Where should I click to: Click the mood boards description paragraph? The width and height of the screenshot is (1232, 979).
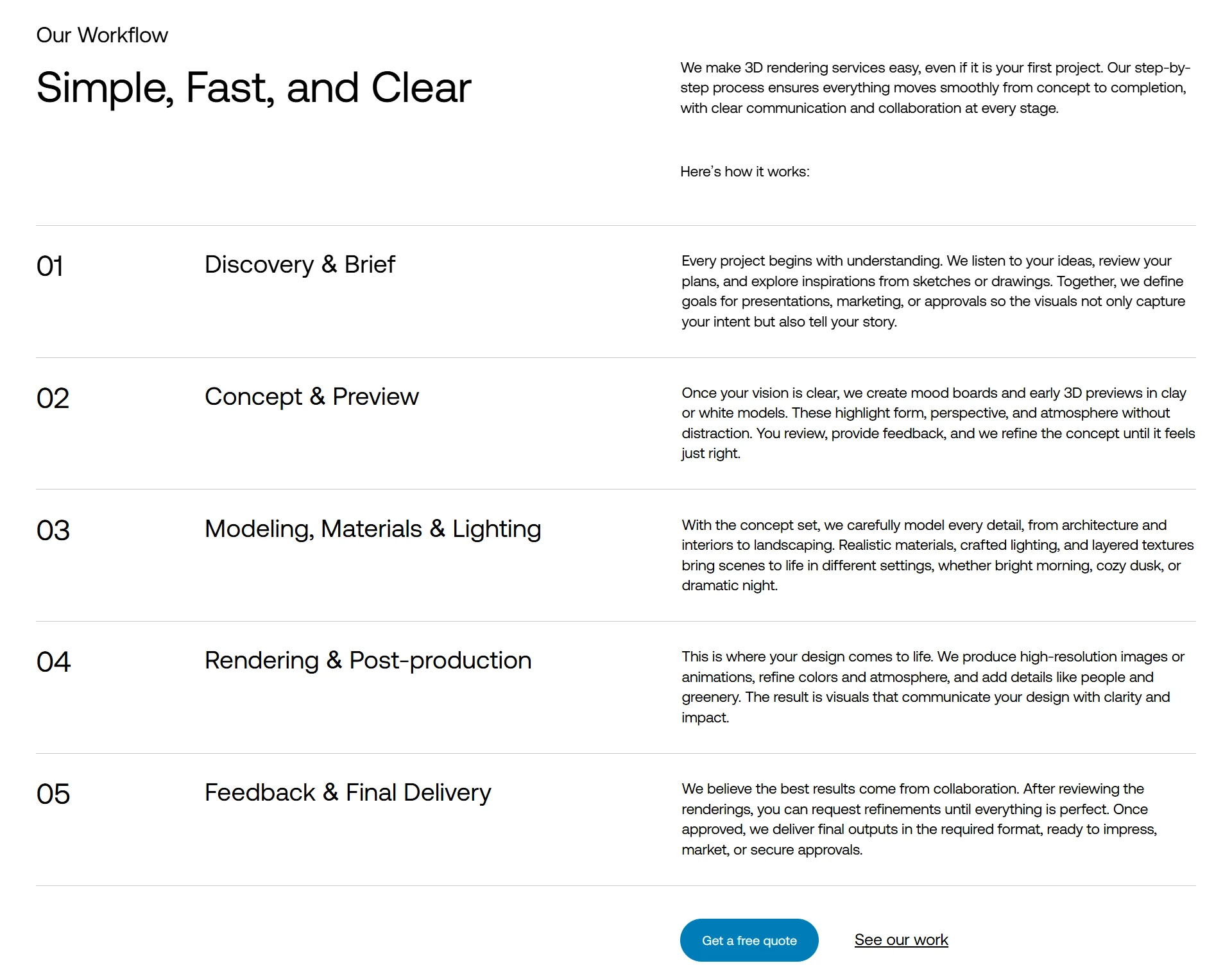click(937, 423)
